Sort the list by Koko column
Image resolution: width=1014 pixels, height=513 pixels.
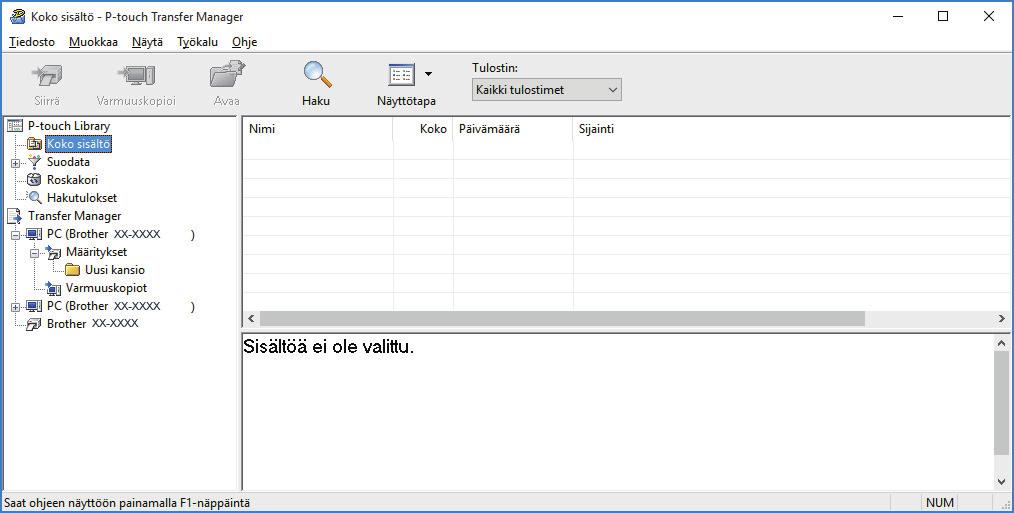(423, 129)
